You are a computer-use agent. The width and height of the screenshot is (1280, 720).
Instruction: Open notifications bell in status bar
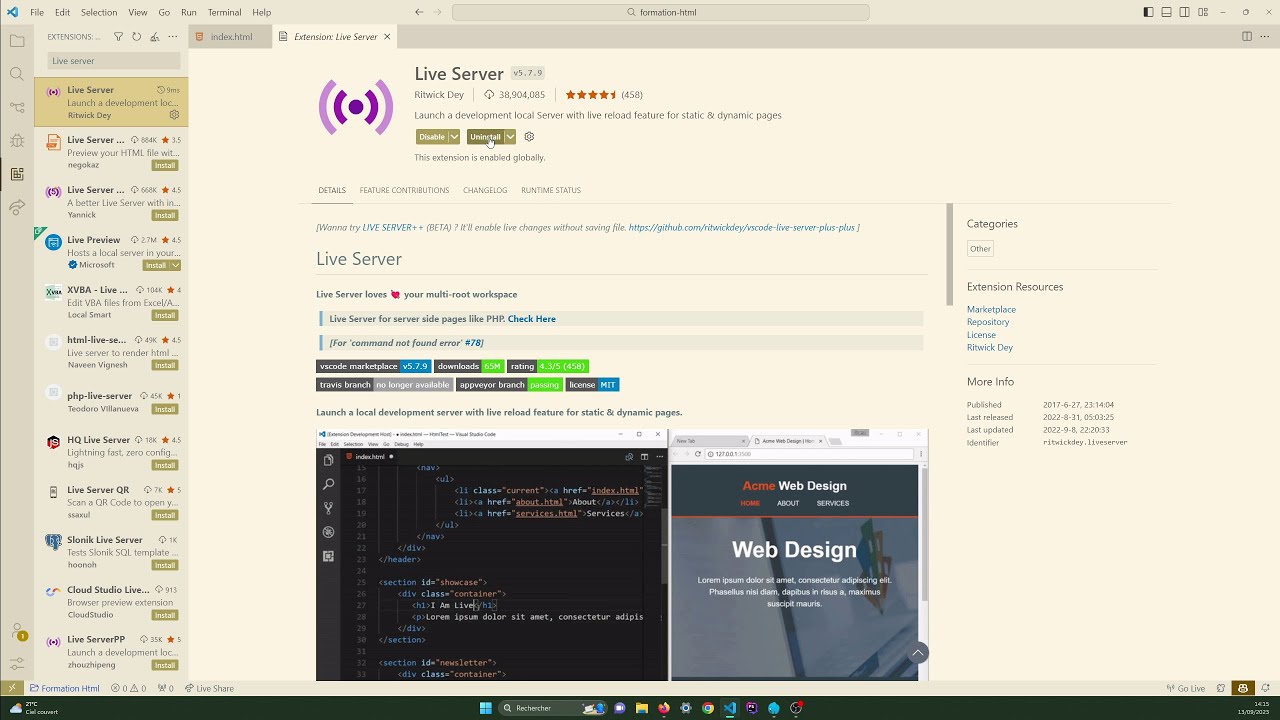tap(1266, 688)
